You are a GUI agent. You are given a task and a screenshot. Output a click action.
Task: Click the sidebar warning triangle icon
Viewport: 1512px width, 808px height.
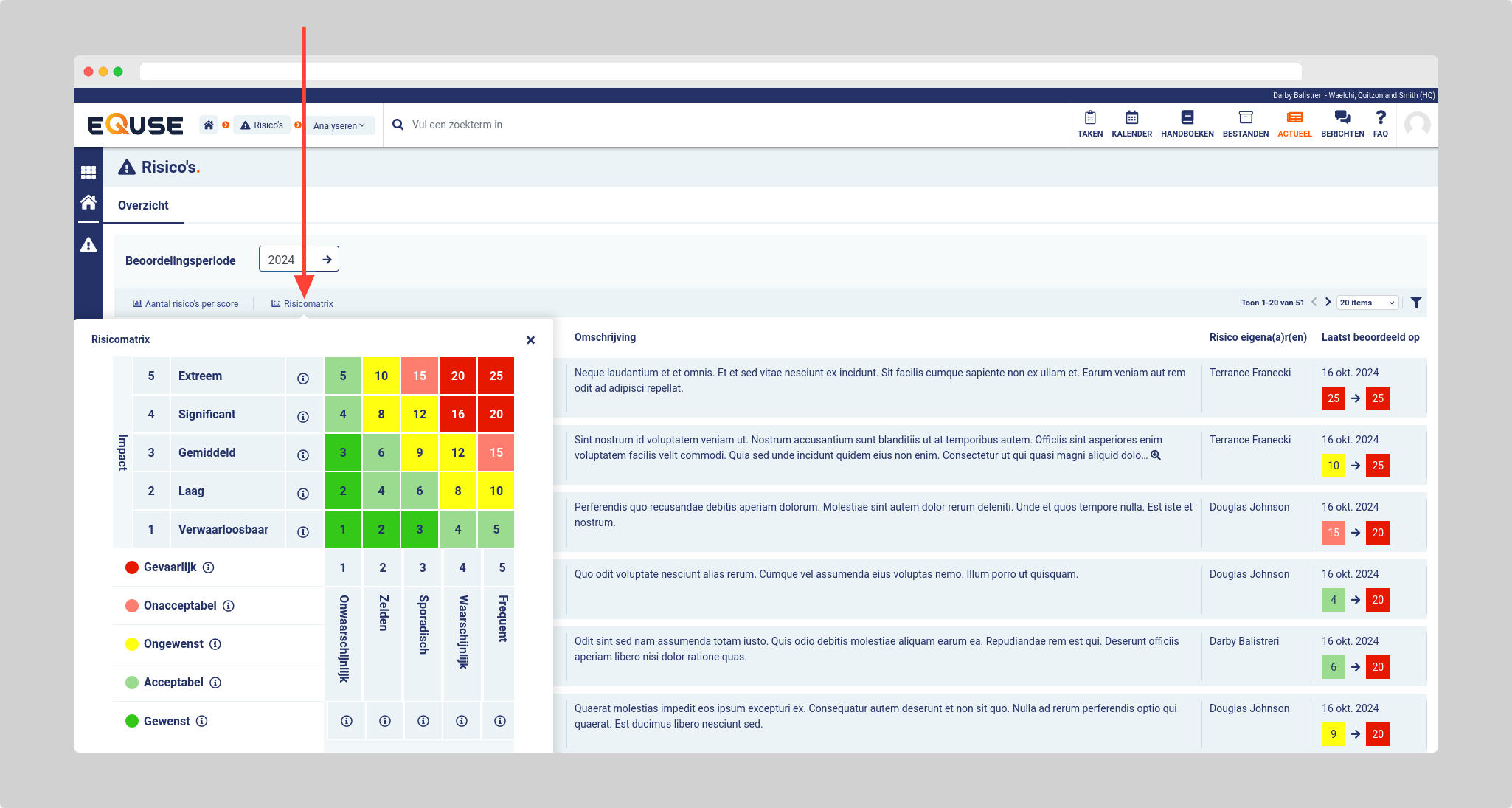pos(89,245)
